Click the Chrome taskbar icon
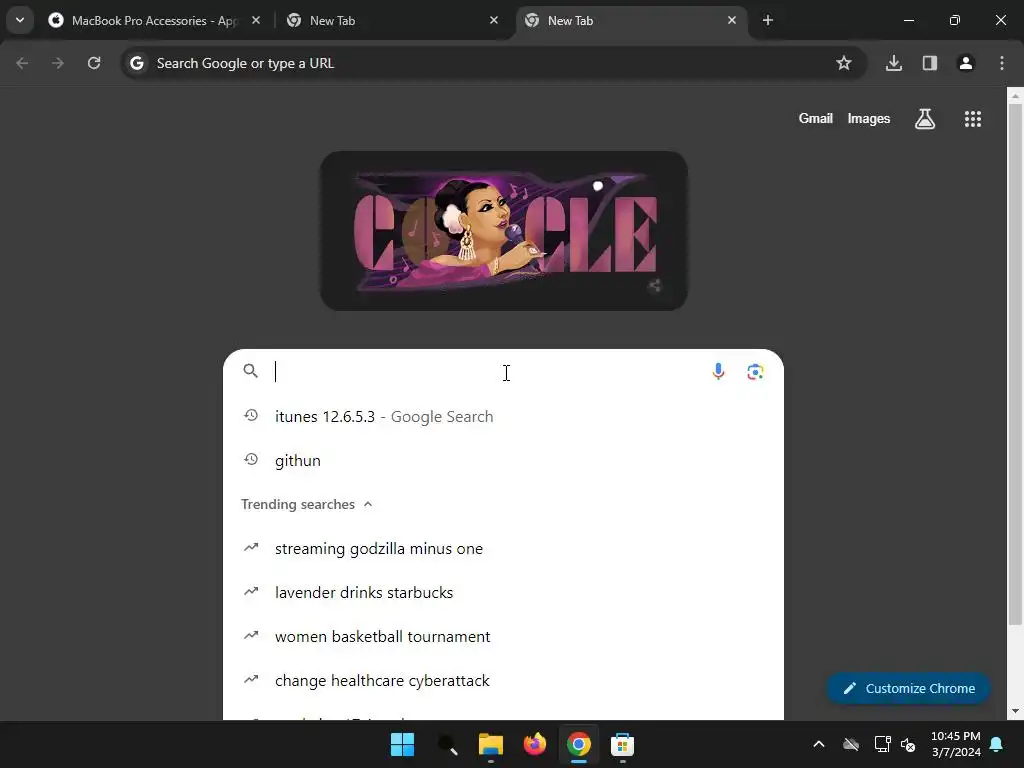1024x768 pixels. tap(579, 744)
